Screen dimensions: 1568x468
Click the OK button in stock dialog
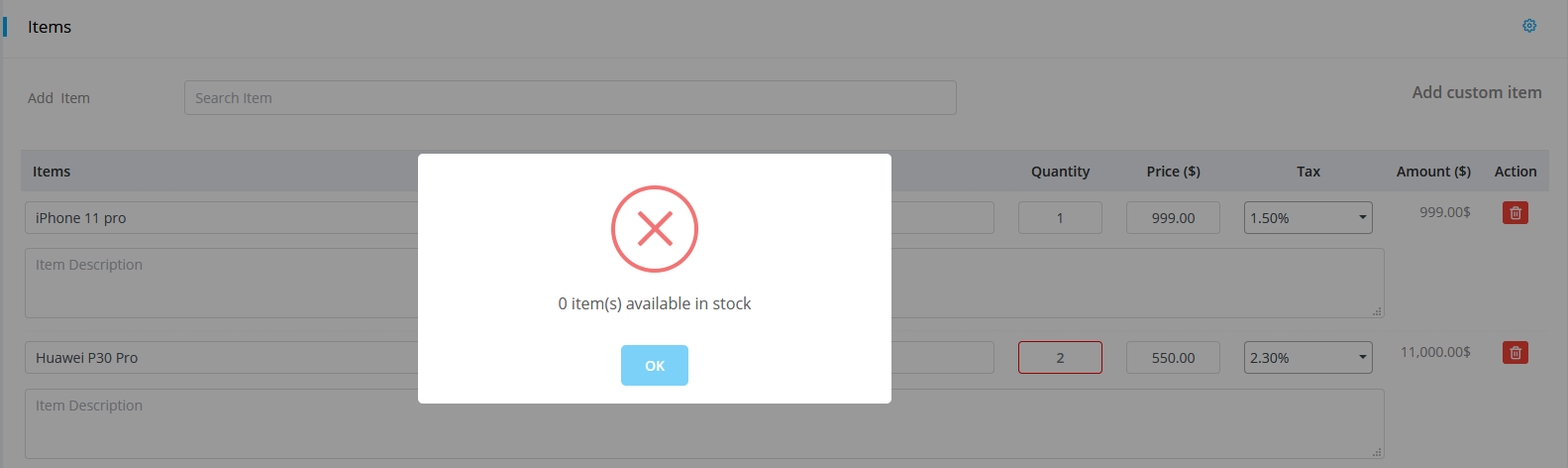click(654, 365)
